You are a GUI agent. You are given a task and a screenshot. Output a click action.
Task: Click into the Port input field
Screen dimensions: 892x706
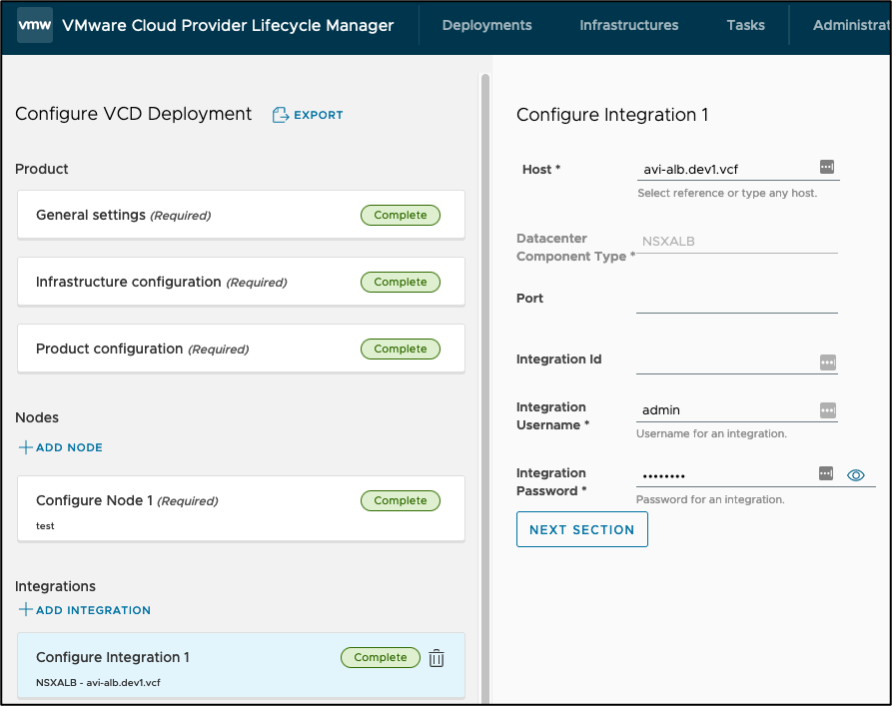click(x=736, y=300)
